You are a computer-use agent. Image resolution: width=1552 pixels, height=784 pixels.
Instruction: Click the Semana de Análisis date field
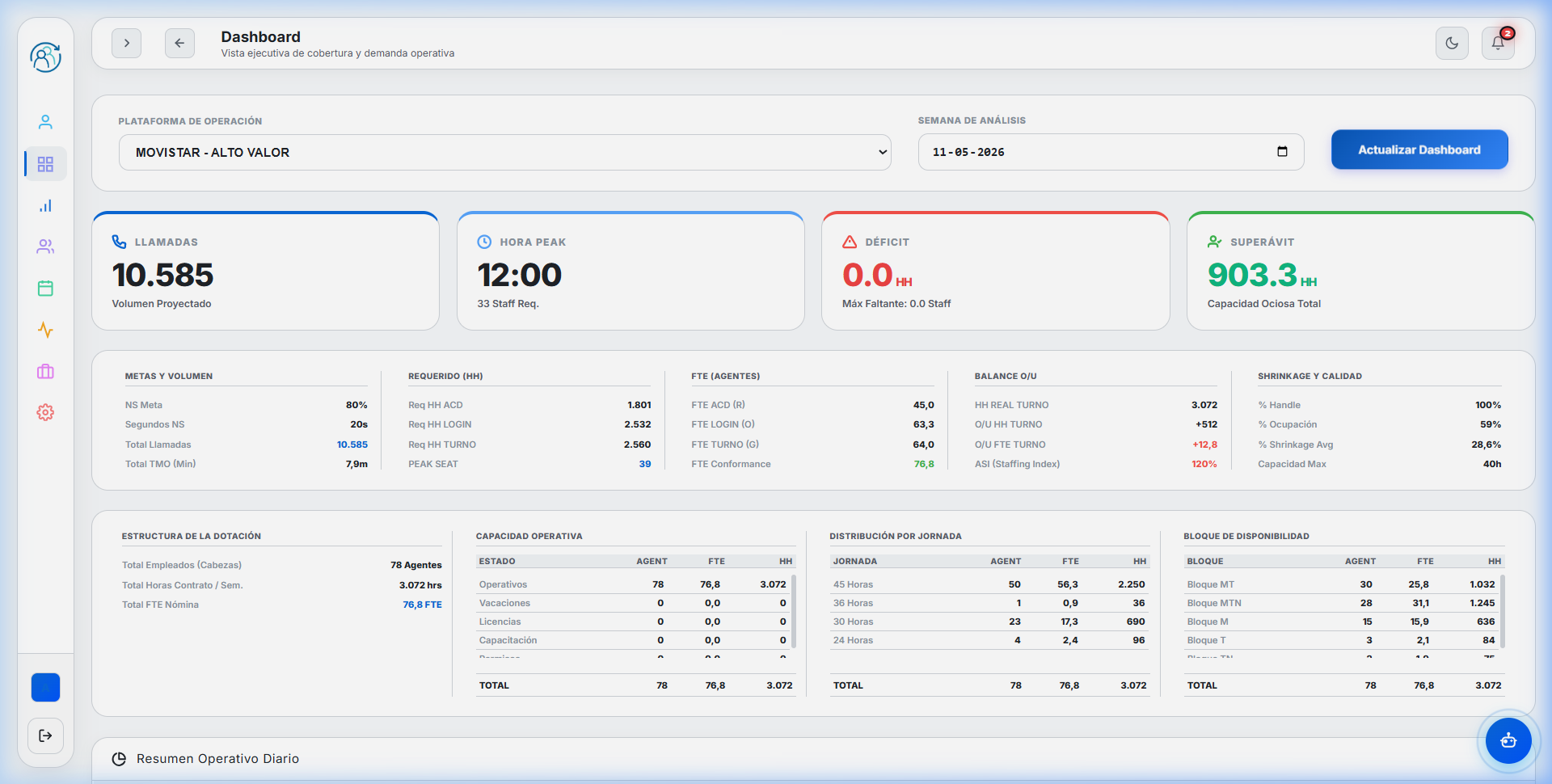pyautogui.click(x=1111, y=152)
